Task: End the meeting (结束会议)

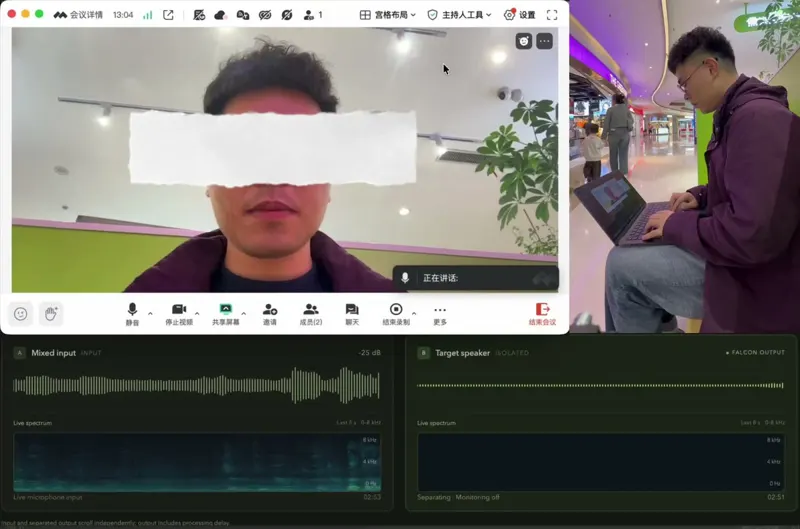Action: click(x=542, y=314)
